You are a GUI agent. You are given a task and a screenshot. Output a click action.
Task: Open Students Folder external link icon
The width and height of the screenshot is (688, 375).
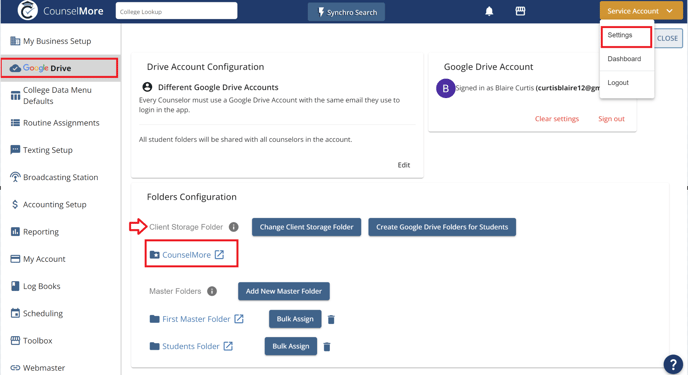tap(228, 346)
